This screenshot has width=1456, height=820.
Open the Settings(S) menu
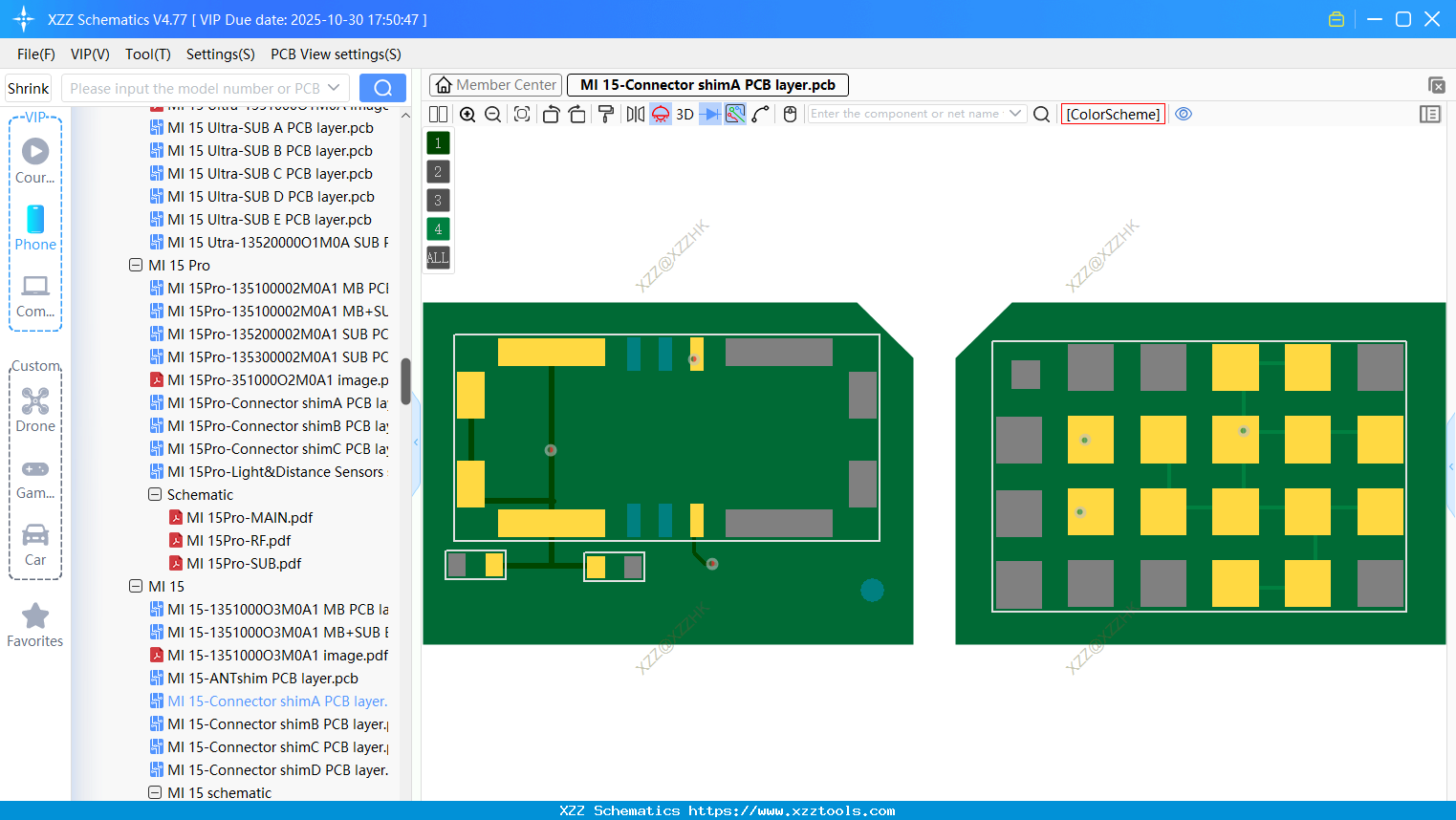click(221, 54)
